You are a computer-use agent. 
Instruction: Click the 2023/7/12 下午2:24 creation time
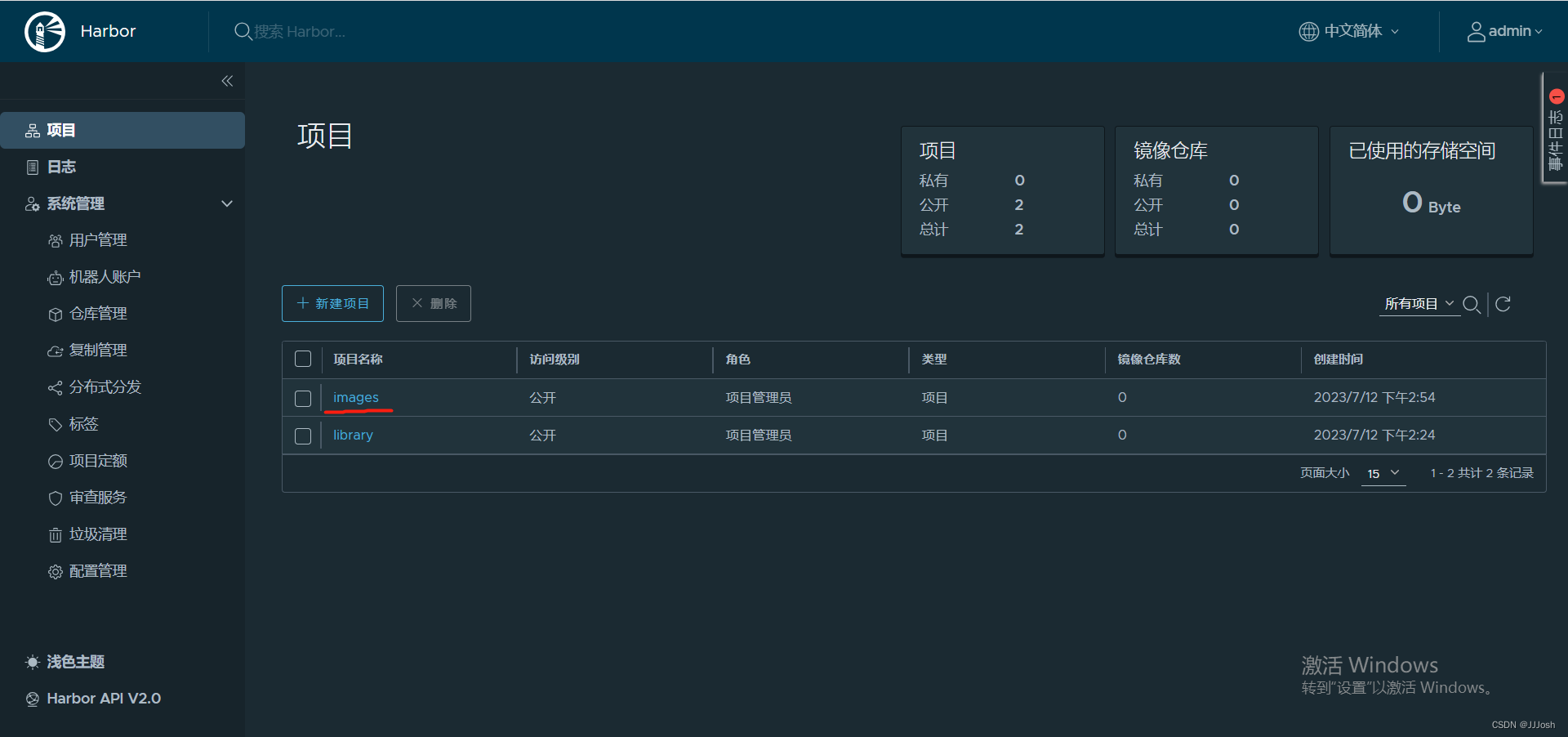(x=1374, y=435)
